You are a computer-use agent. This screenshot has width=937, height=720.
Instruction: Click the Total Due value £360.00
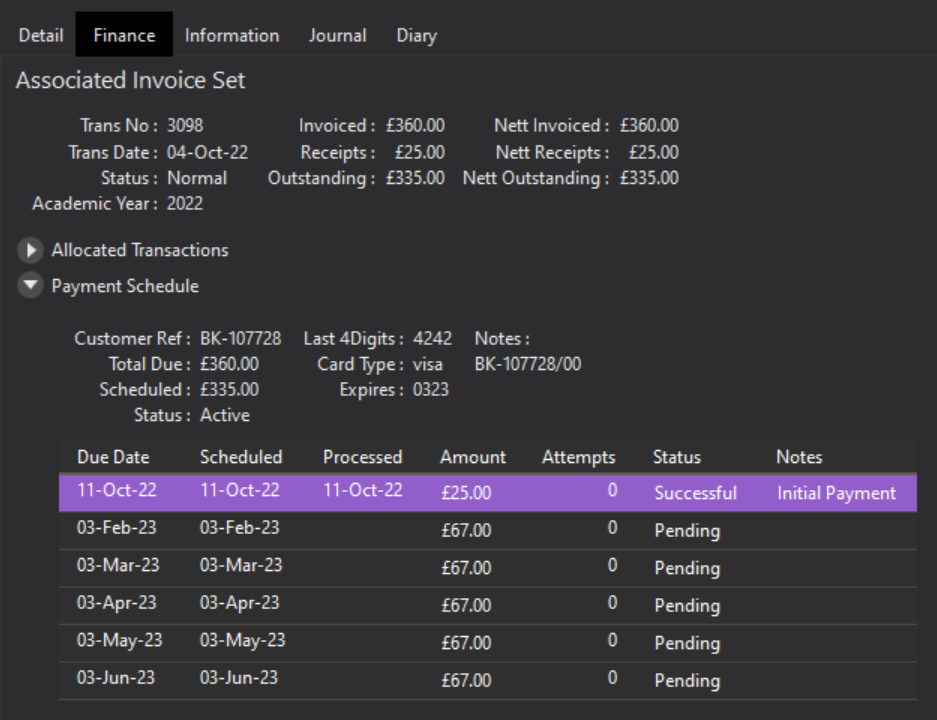click(229, 364)
